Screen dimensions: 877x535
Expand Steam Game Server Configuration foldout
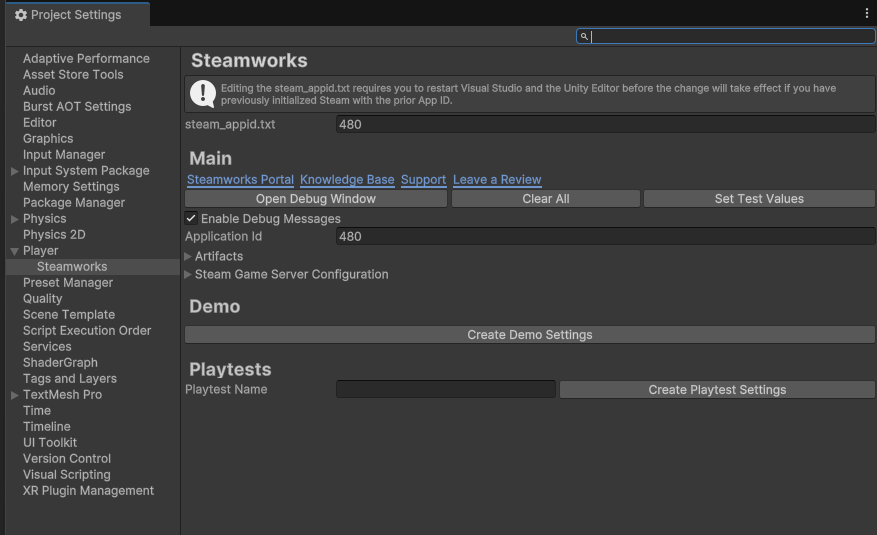[188, 274]
